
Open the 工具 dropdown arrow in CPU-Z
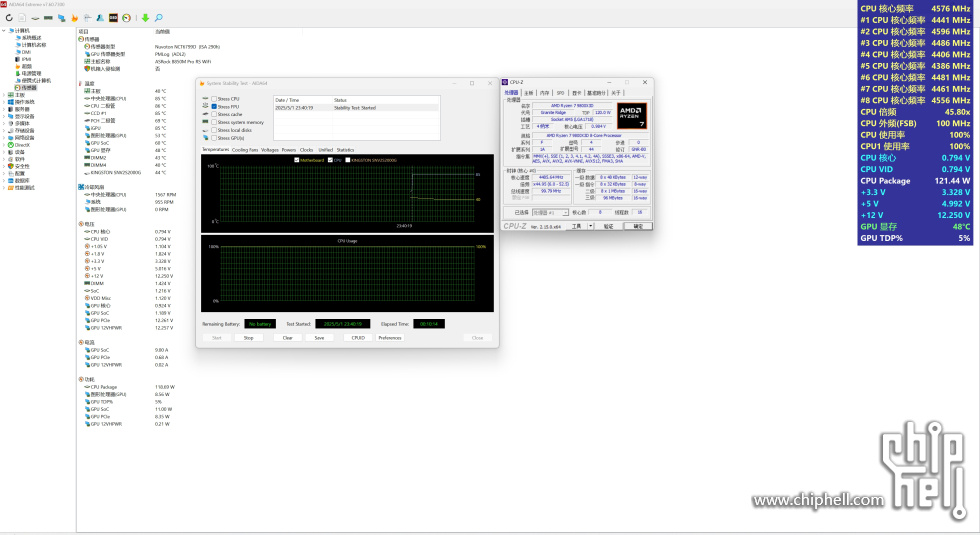591,226
